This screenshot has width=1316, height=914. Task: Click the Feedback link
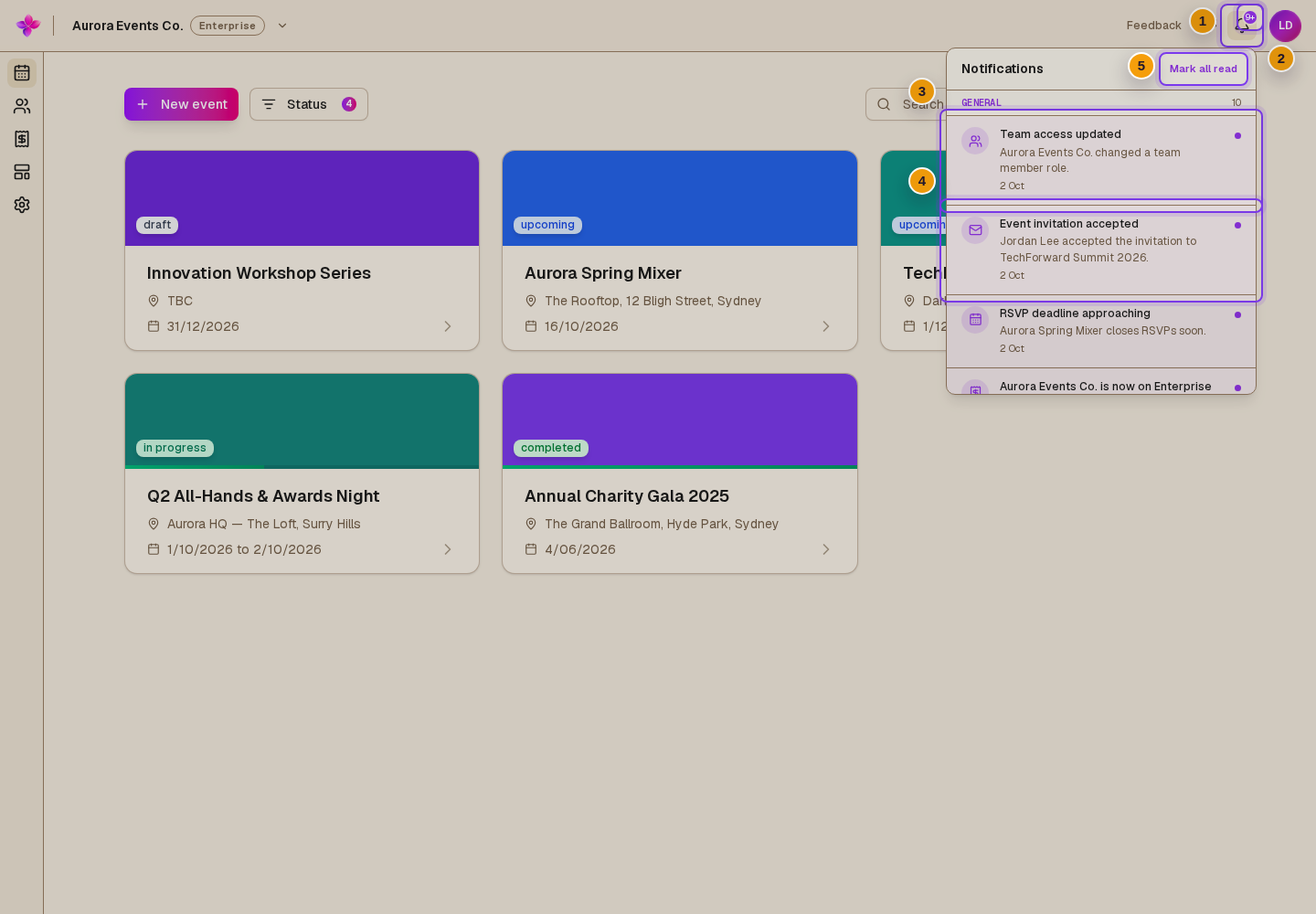1153,26
